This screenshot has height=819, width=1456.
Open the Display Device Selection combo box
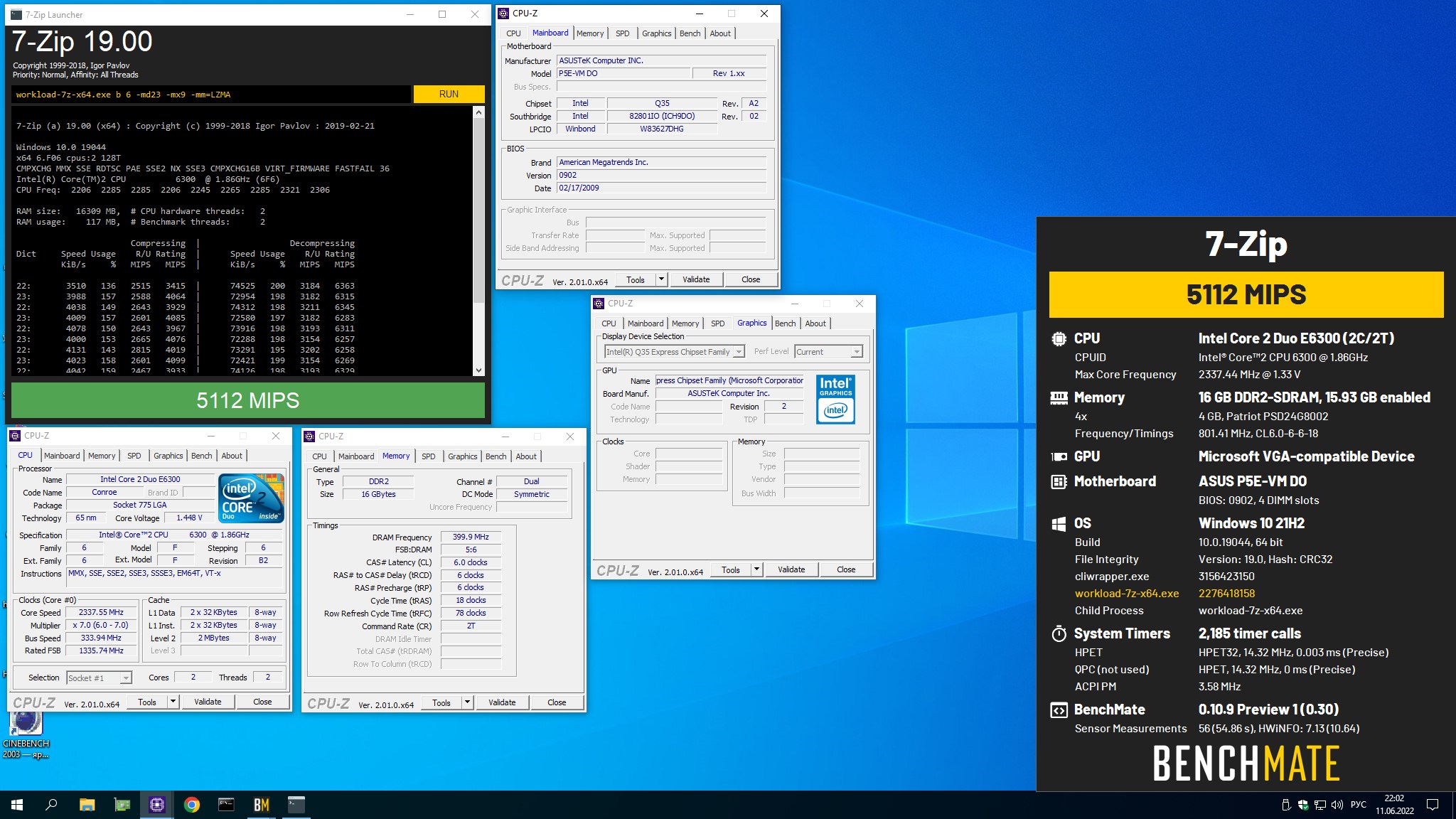coord(674,352)
